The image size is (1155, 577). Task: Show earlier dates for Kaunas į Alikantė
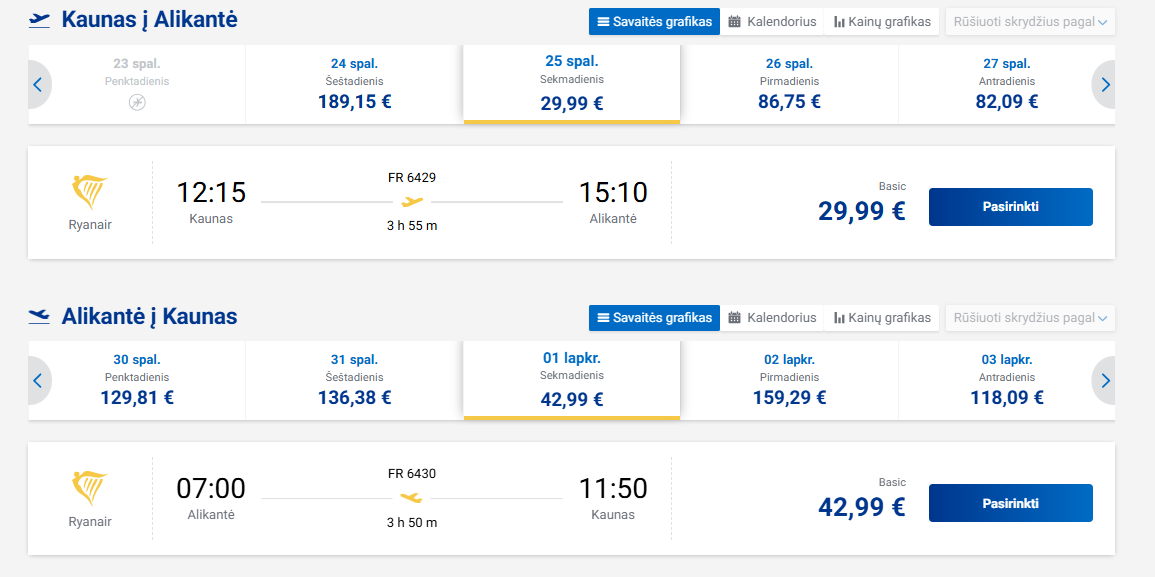click(x=38, y=85)
